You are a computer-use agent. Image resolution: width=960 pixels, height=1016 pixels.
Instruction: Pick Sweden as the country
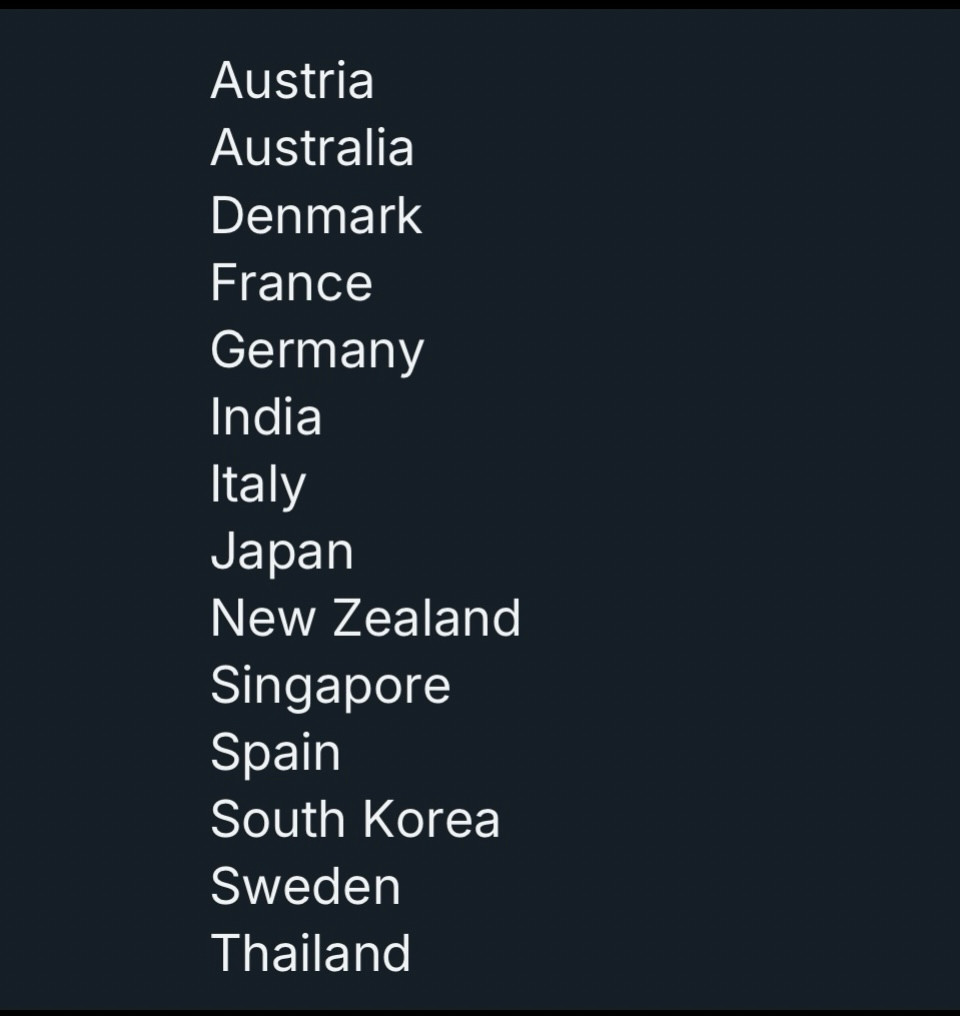pos(306,886)
